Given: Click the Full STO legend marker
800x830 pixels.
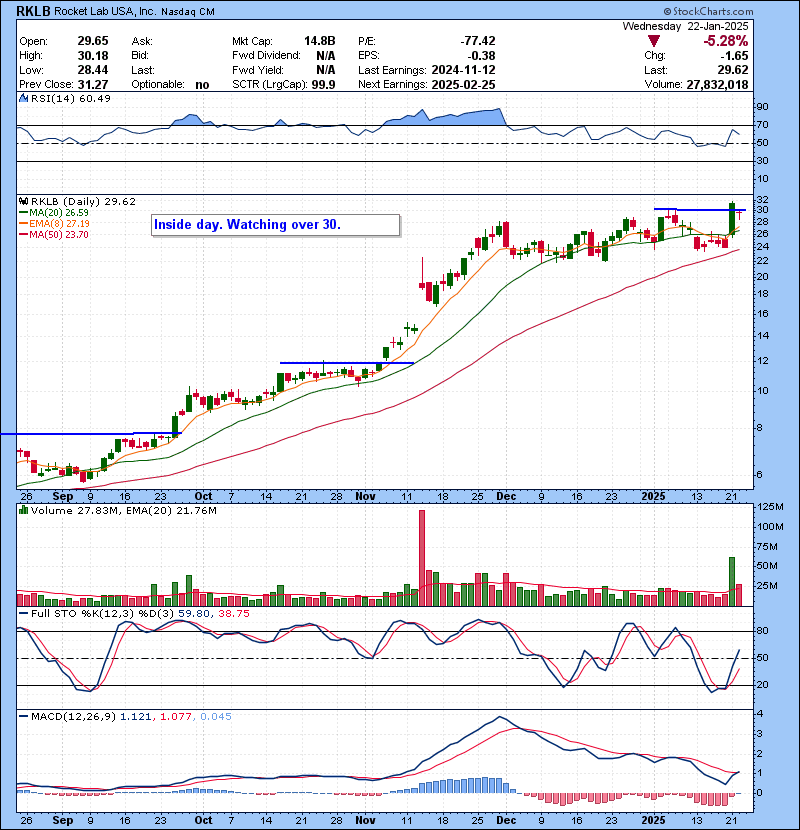Looking at the screenshot, I should pos(22,612).
